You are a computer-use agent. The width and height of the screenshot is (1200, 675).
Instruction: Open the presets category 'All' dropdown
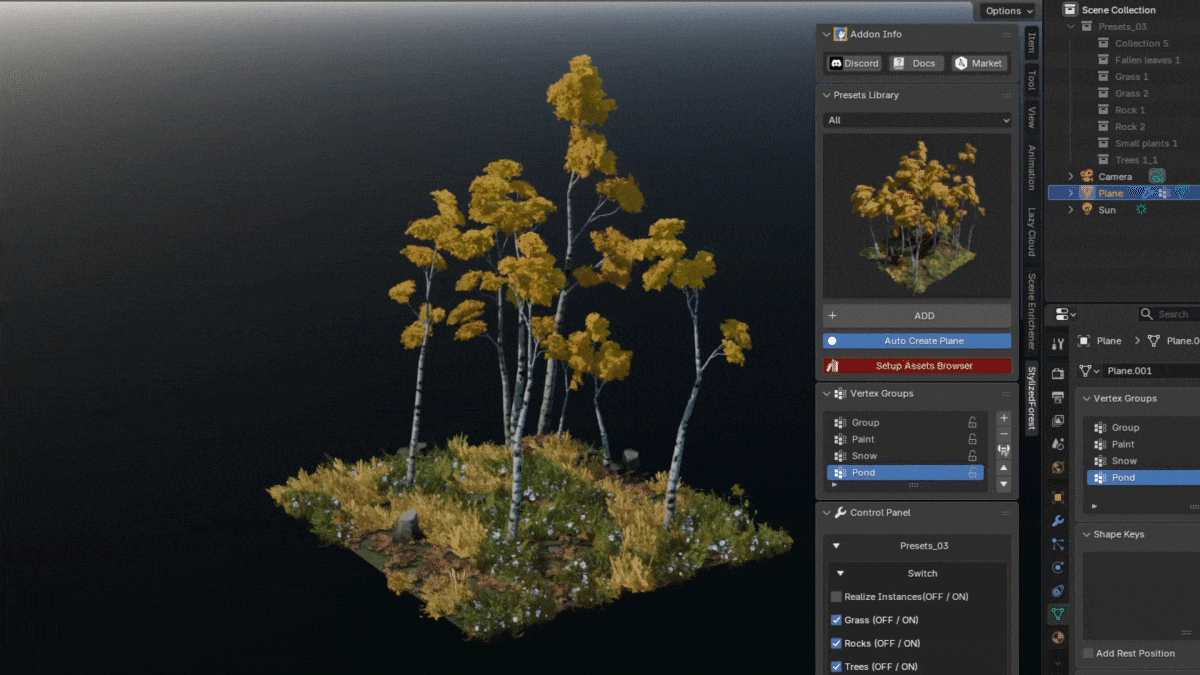click(917, 120)
